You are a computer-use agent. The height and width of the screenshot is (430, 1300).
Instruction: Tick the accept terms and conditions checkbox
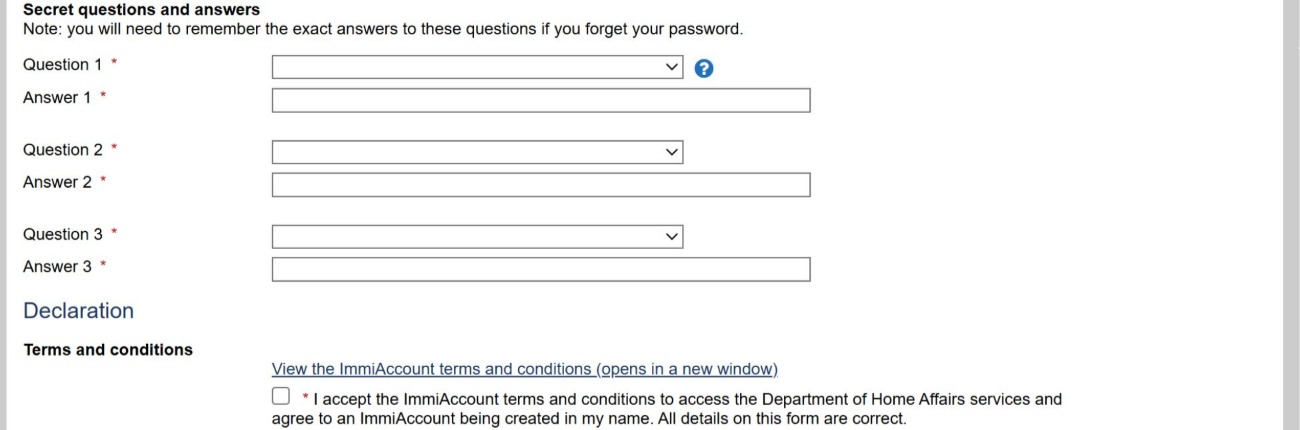click(x=281, y=398)
